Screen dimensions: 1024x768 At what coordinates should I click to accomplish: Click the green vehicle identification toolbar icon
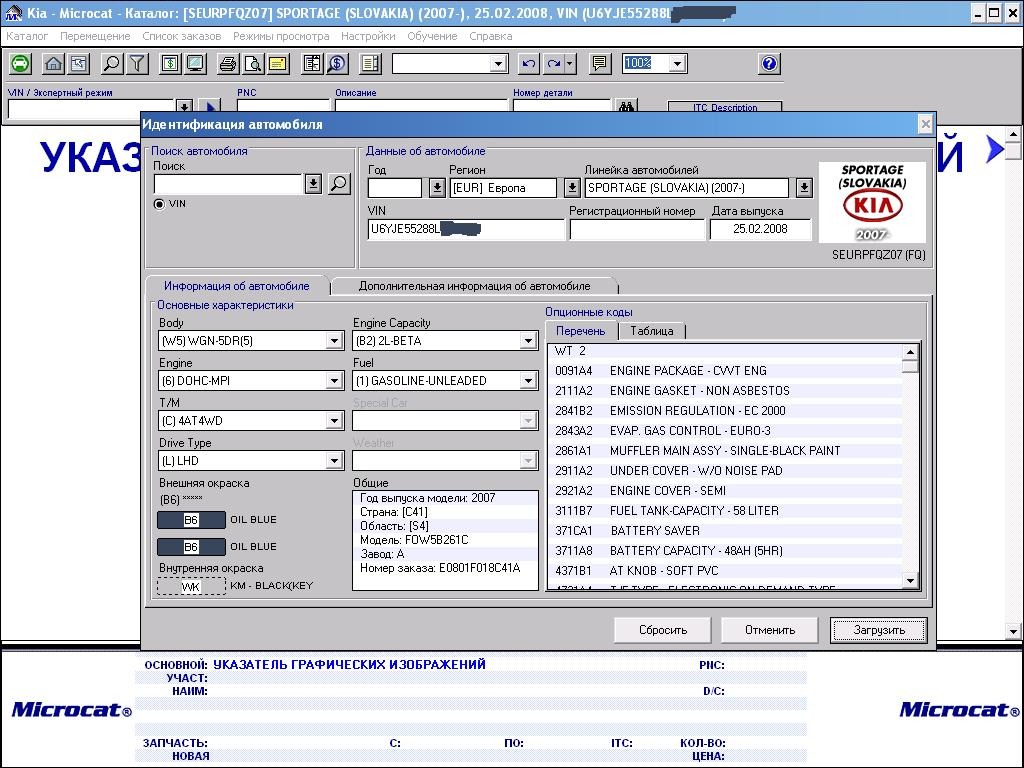pos(21,63)
